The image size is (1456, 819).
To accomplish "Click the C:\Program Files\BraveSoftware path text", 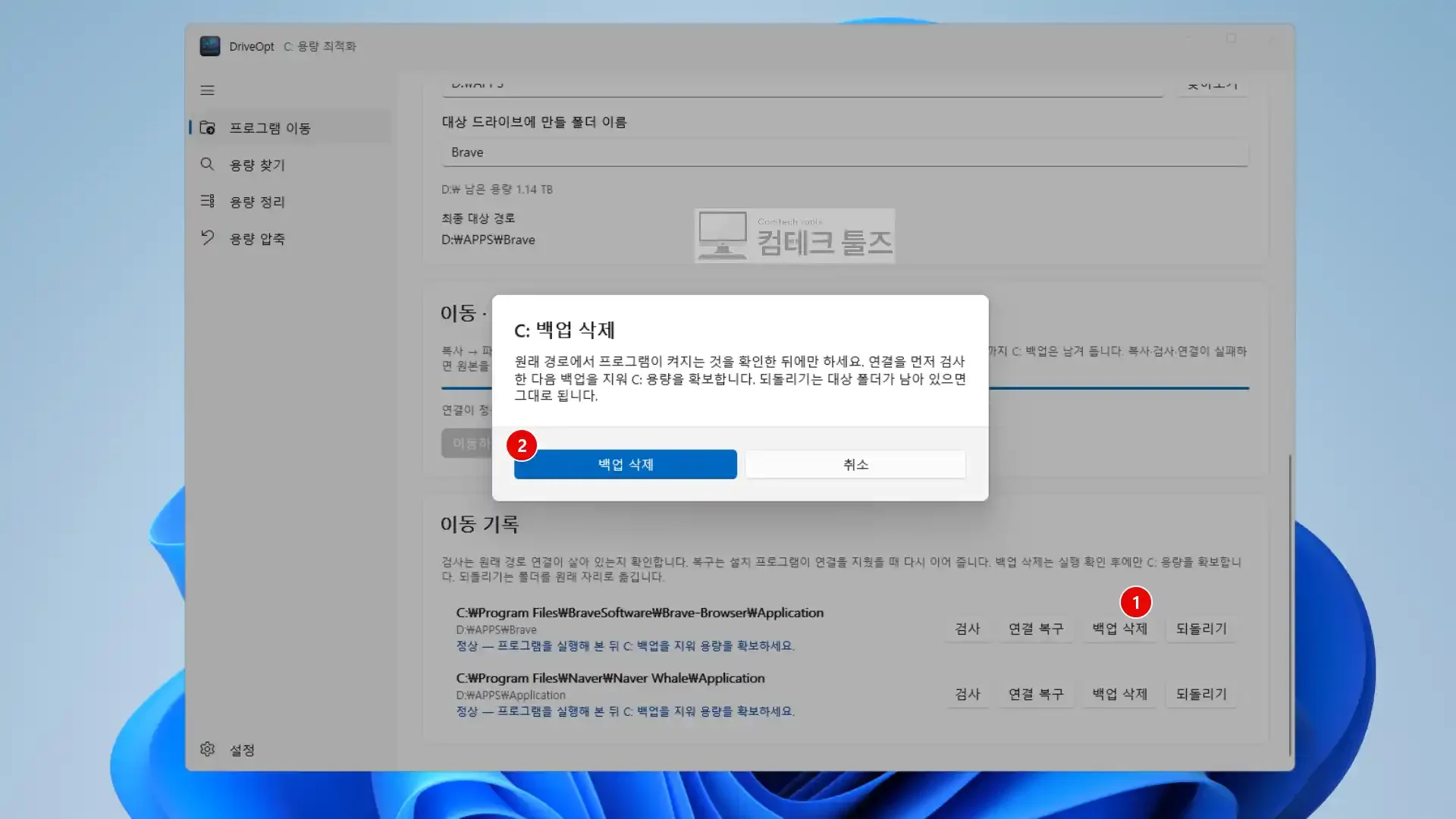I will coord(639,613).
